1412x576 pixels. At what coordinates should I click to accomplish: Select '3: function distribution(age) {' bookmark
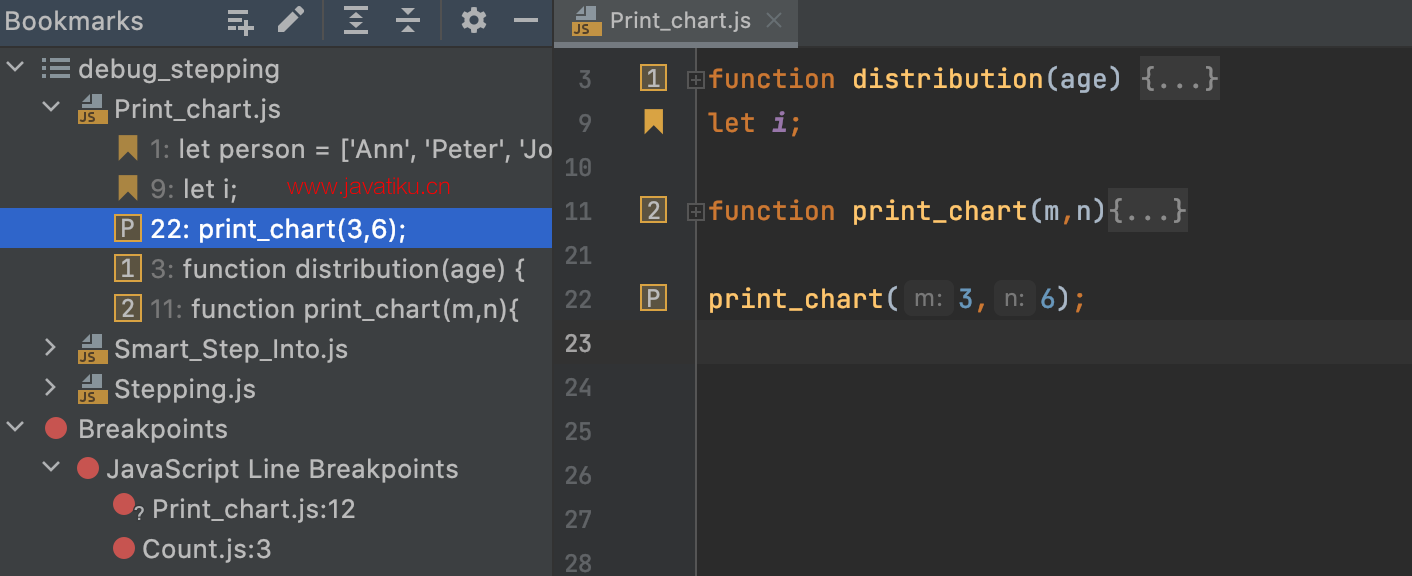pyautogui.click(x=276, y=269)
